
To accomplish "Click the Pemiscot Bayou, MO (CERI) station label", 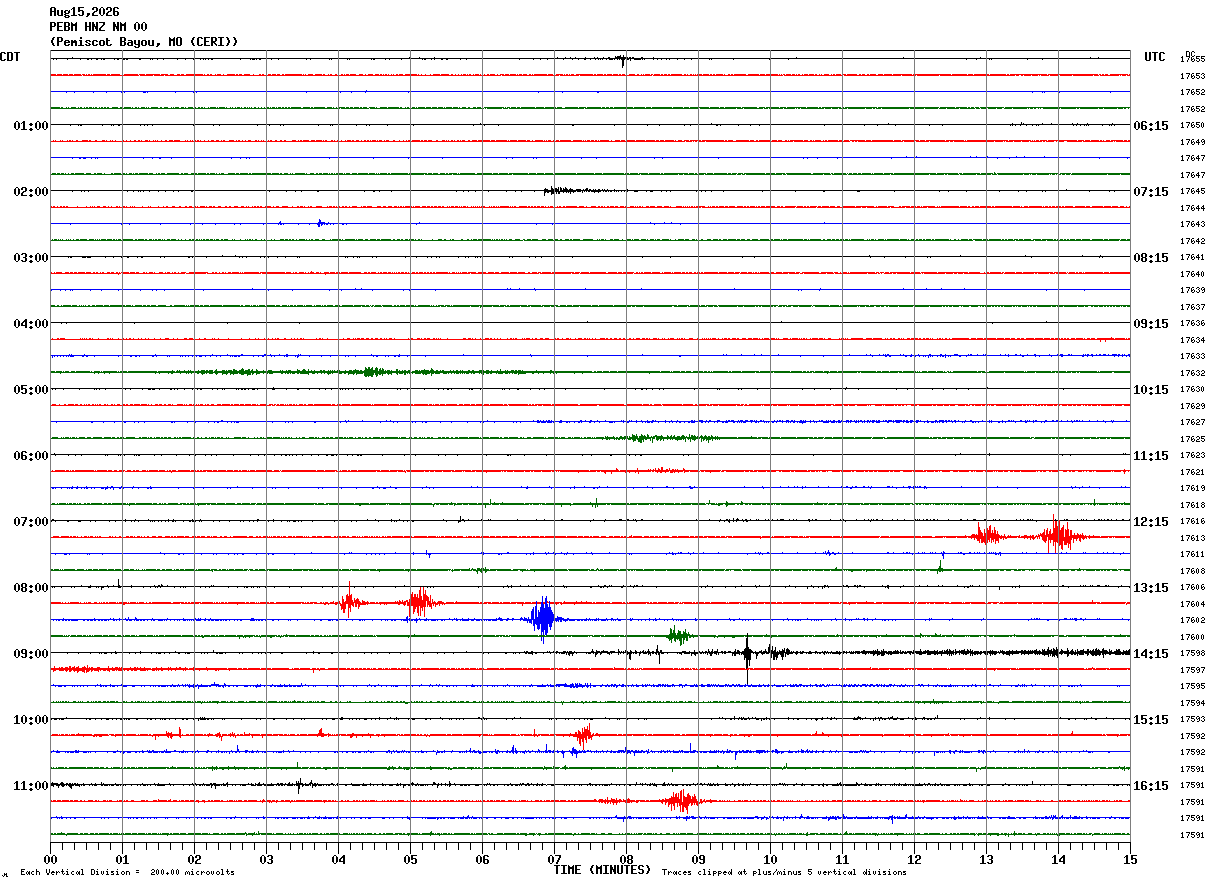I will (144, 42).
